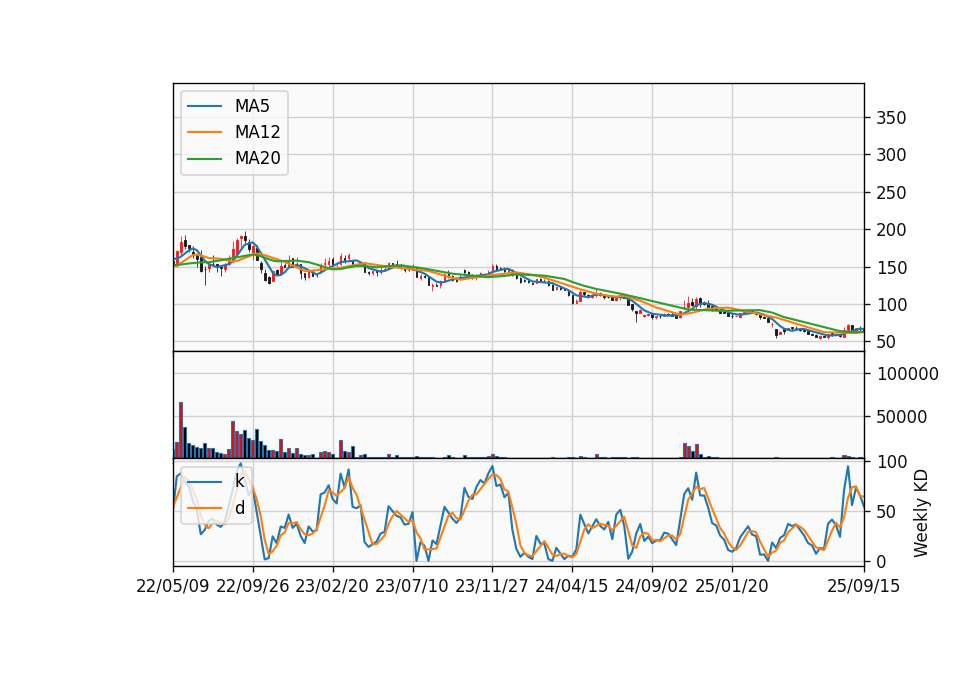
Task: Click the 150 price axis label
Action: (891, 268)
